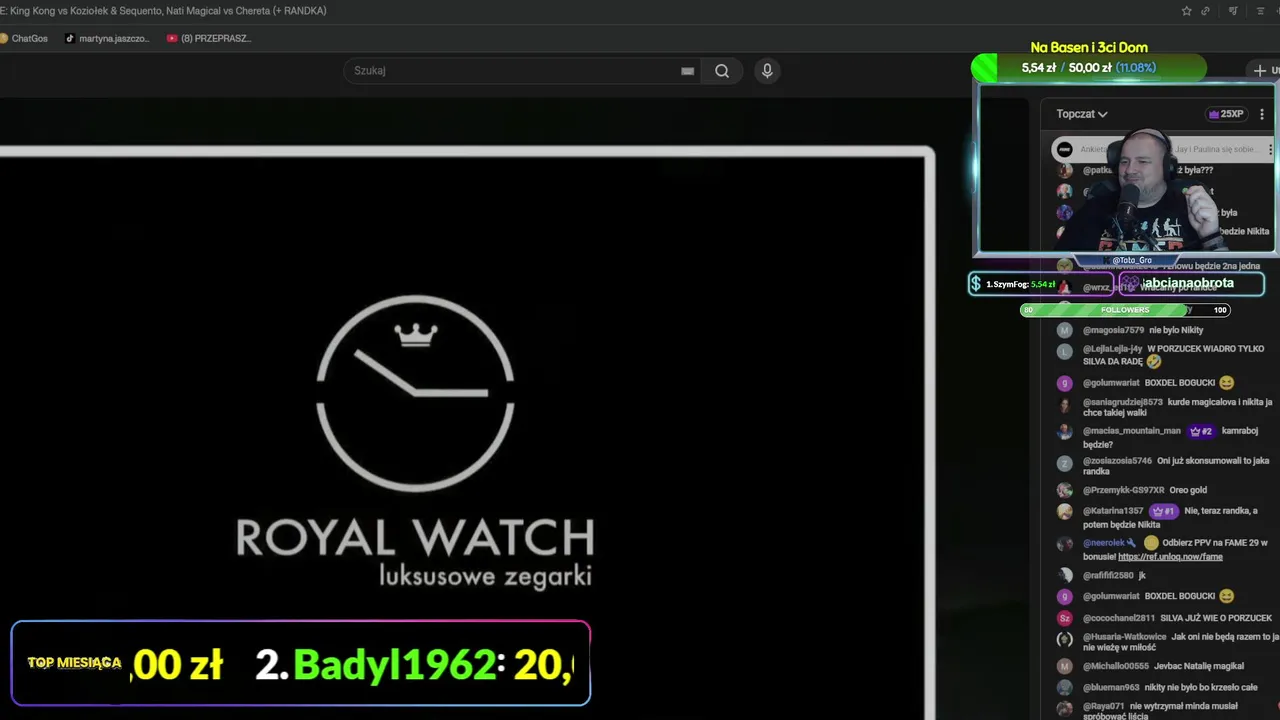1280x720 pixels.
Task: Click the TOP MIESIĄCA label
Action: [74, 663]
